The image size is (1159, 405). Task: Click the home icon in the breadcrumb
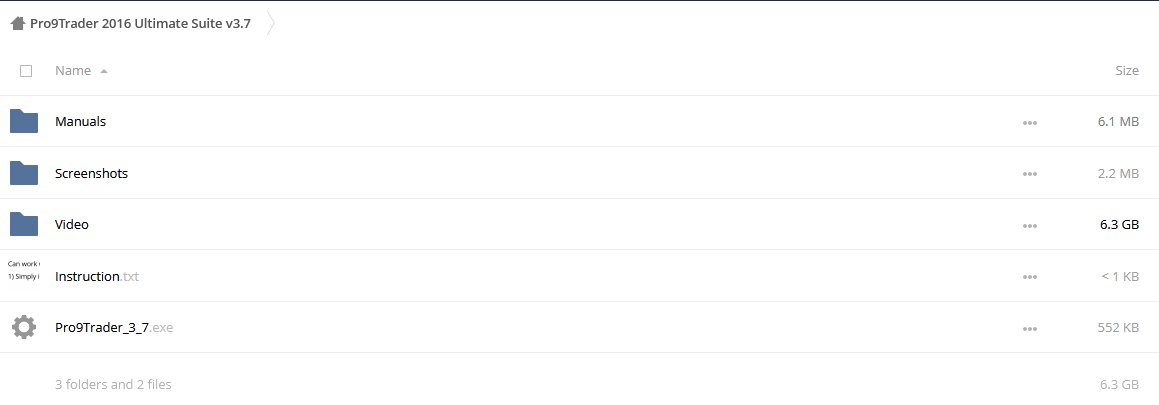(18, 24)
